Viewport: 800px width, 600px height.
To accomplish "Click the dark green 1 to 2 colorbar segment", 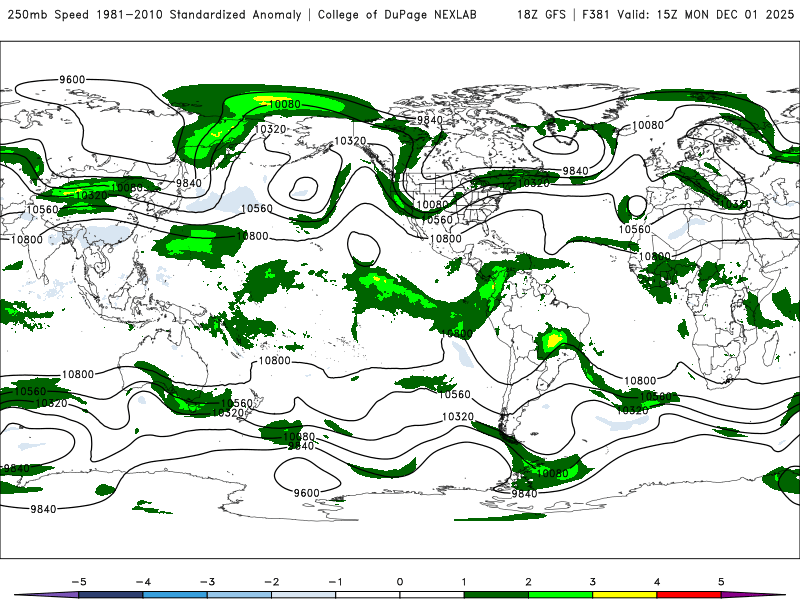I will [x=496, y=595].
